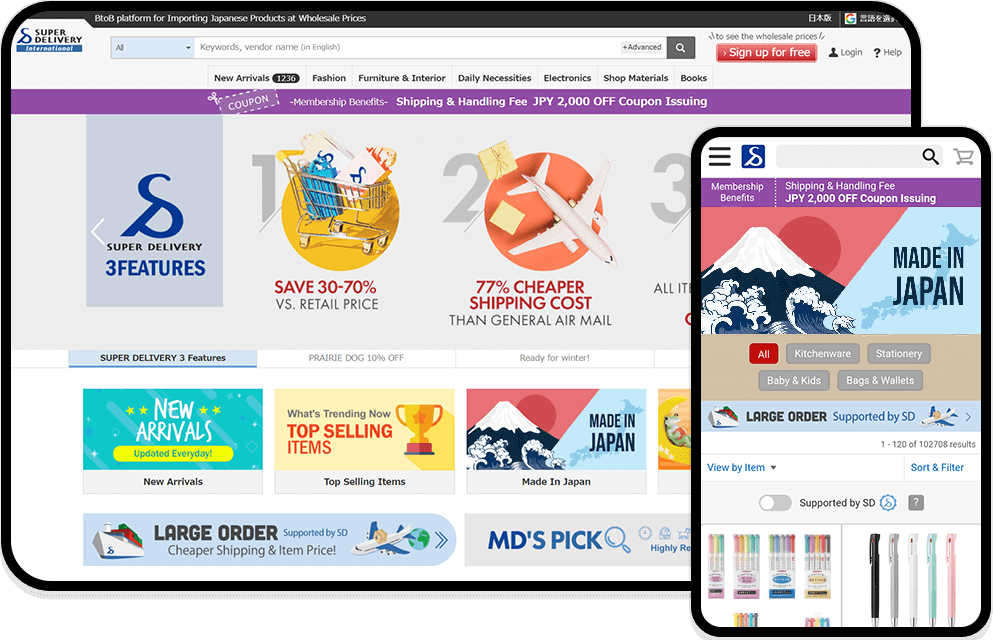Expand the All category search dropdown
Screen dimensions: 993x640
pyautogui.click(x=152, y=47)
